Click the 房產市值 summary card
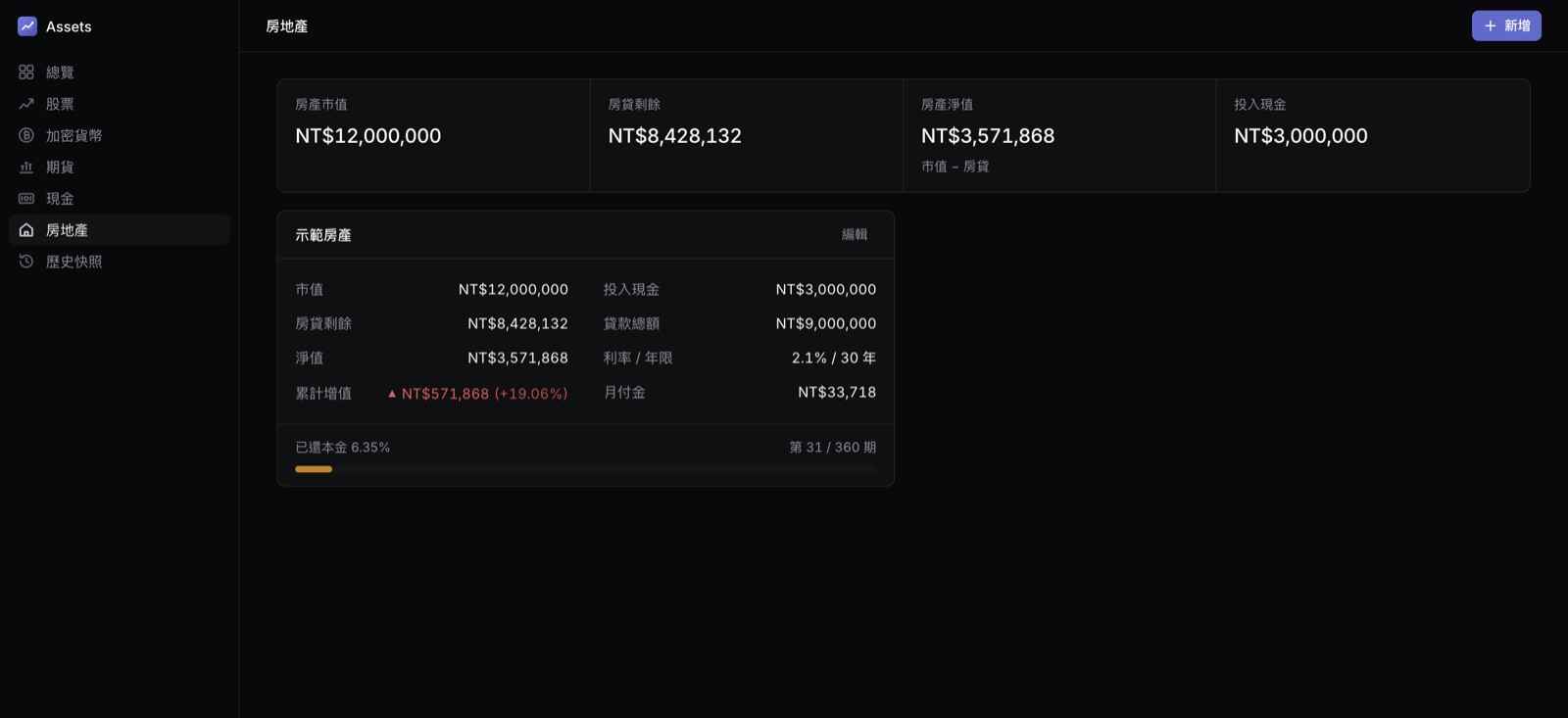Image resolution: width=1568 pixels, height=718 pixels. [434, 135]
